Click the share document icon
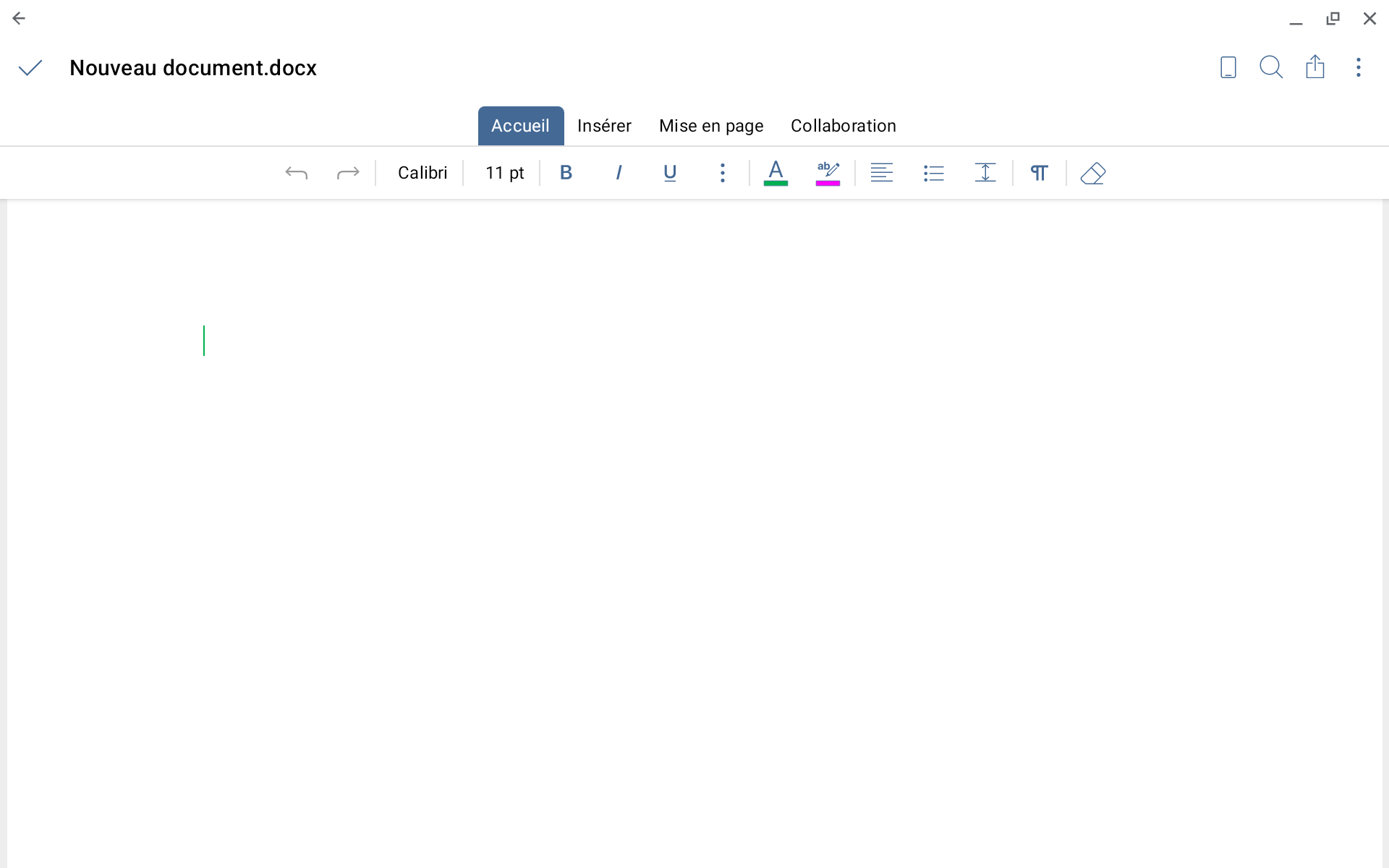 click(1315, 67)
